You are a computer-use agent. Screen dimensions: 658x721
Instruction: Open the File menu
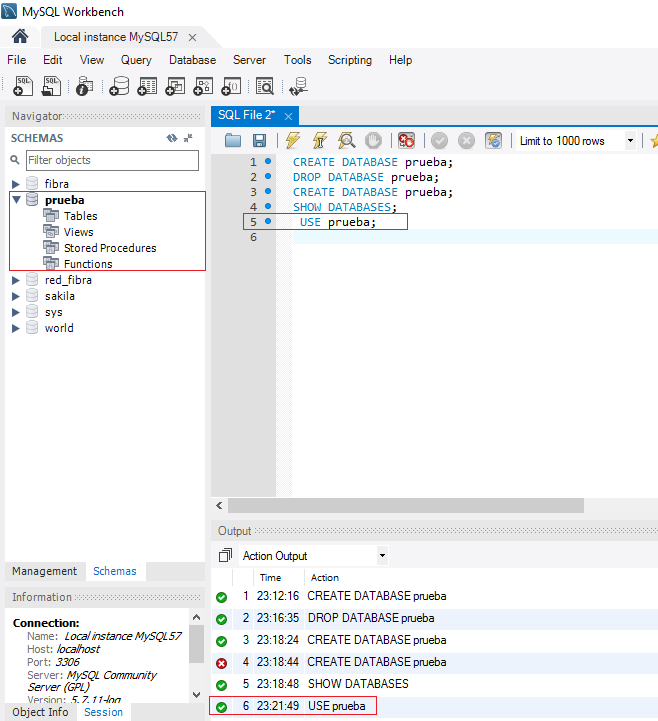17,60
